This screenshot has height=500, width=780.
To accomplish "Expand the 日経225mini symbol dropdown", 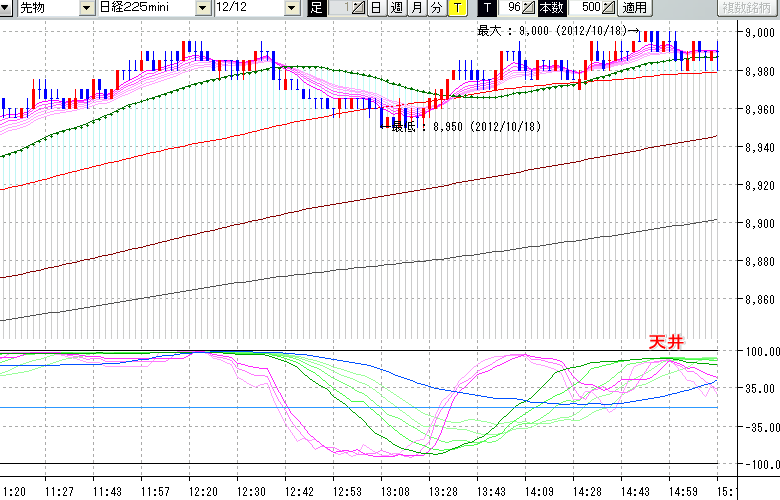I will (203, 8).
